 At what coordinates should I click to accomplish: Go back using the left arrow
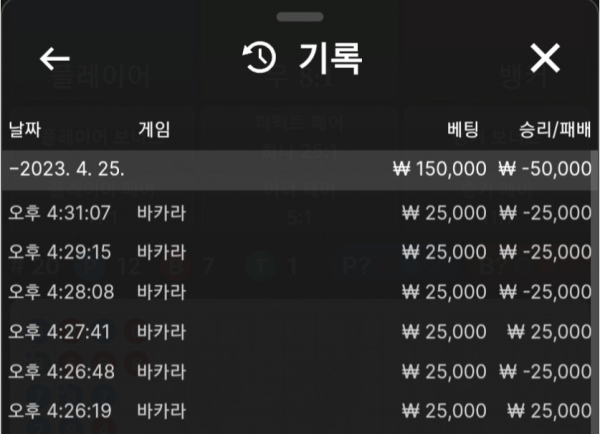click(55, 59)
